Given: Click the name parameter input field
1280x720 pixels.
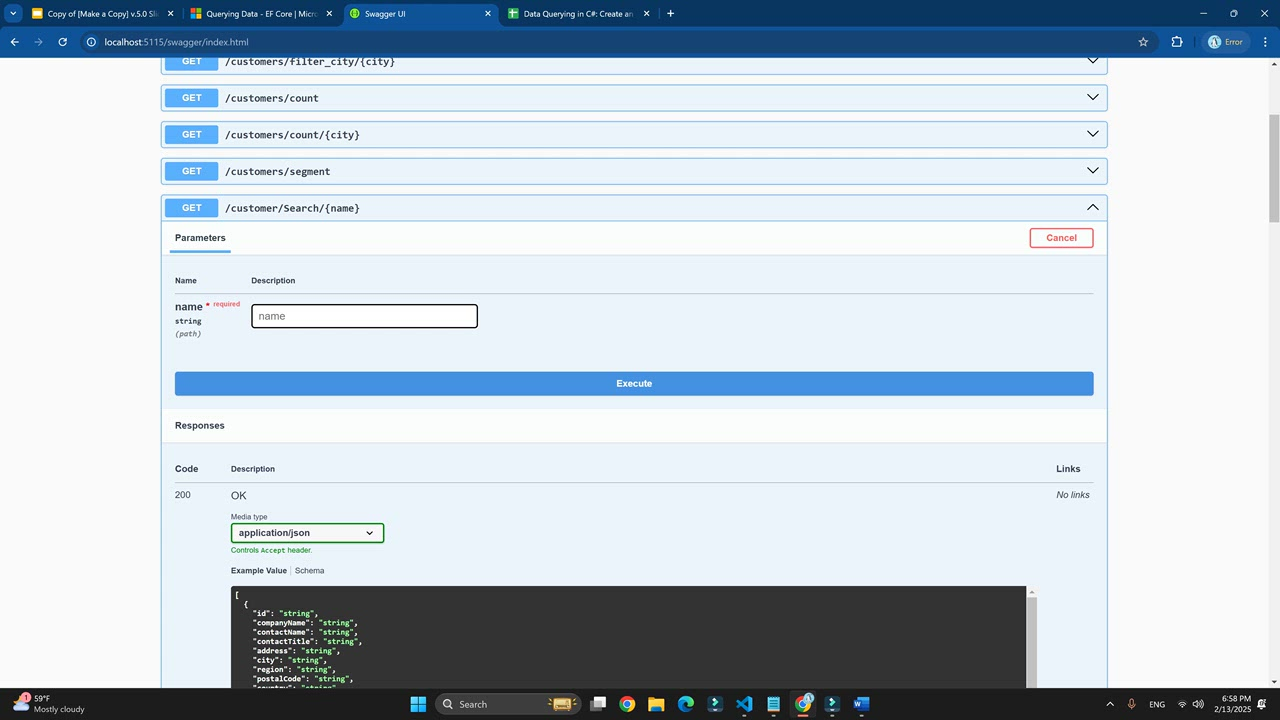Looking at the screenshot, I should point(364,316).
